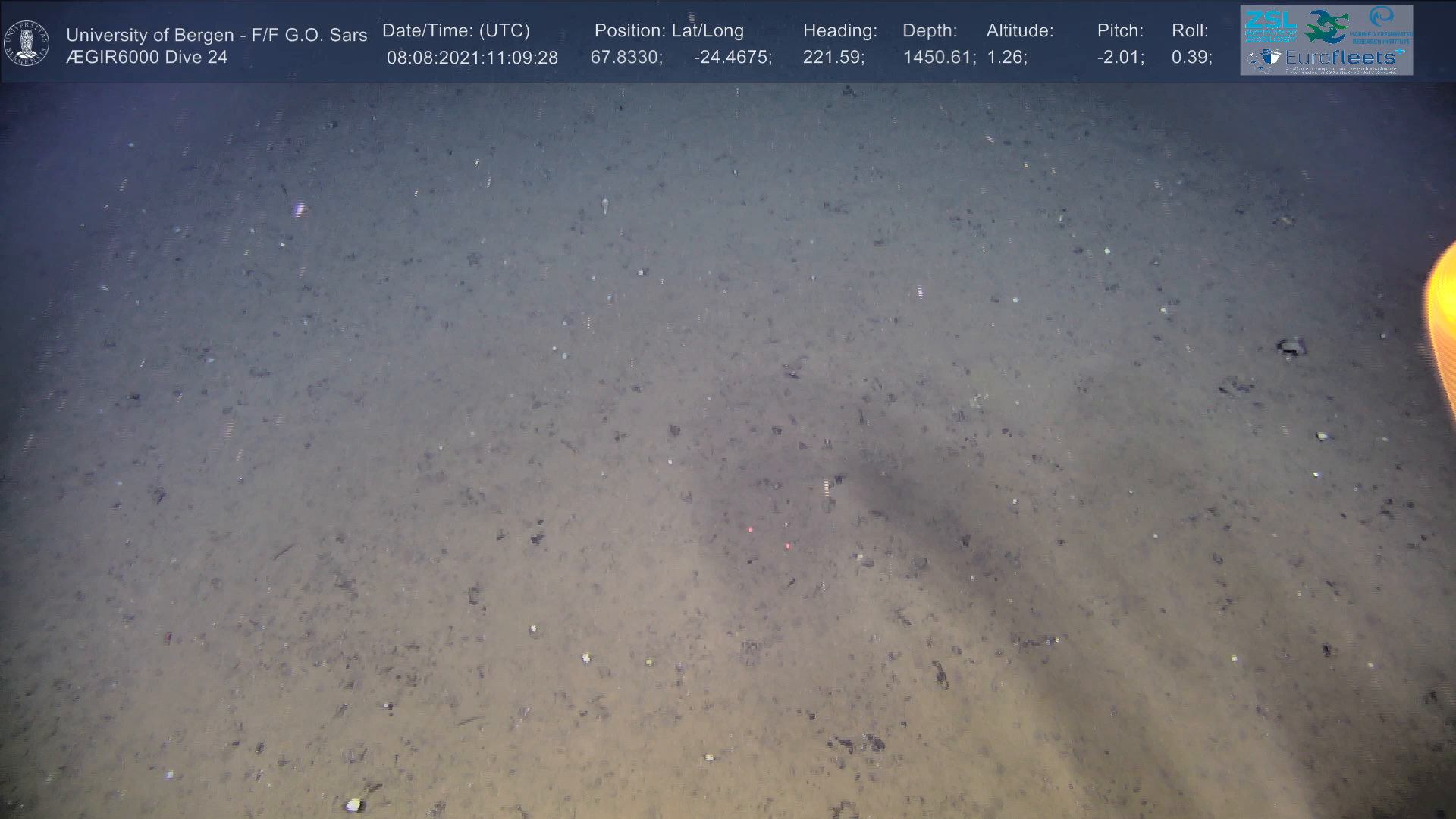This screenshot has width=1456, height=819.
Task: Click the right red laser dot
Action: [x=788, y=545]
